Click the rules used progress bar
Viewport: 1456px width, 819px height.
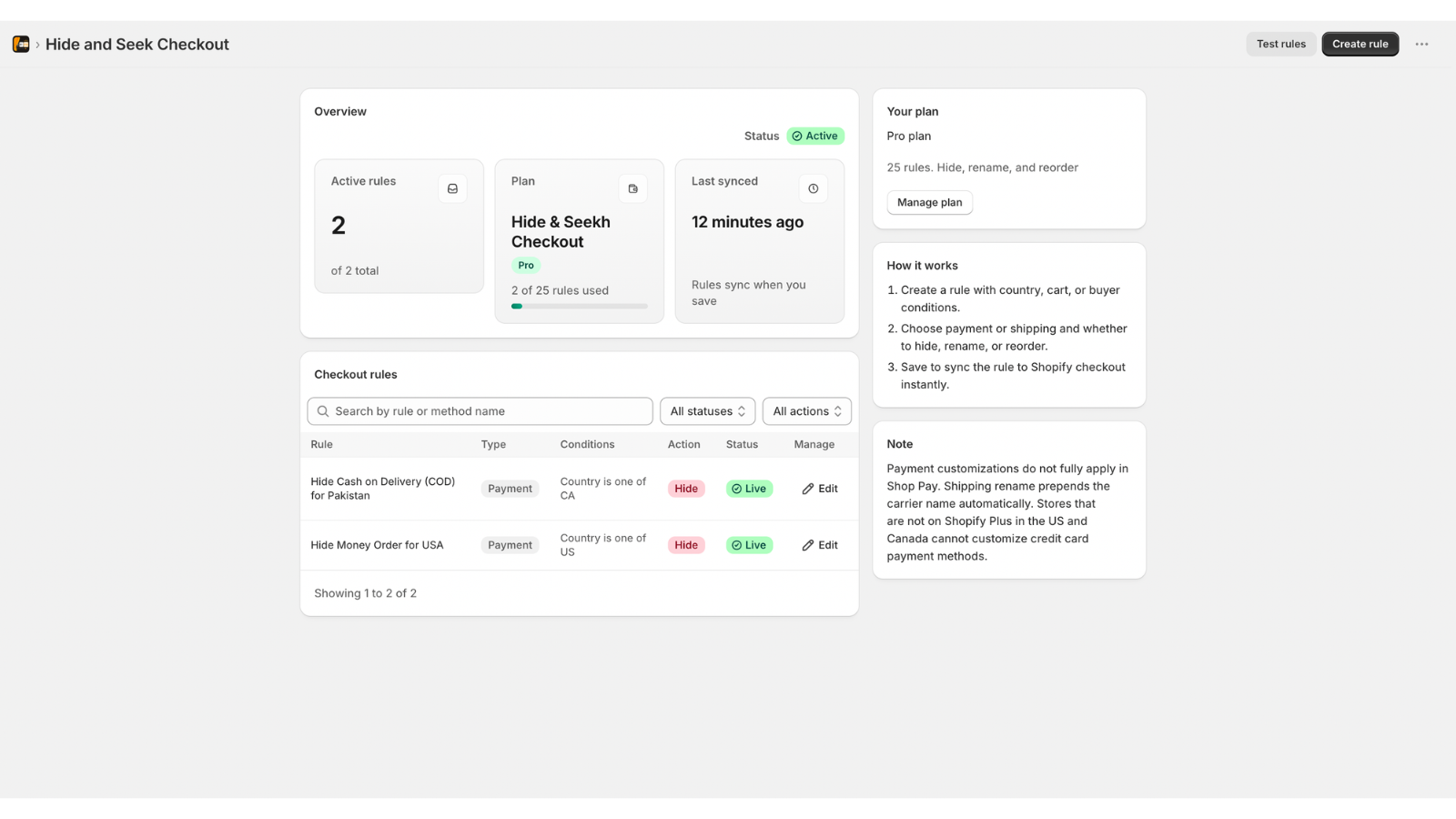click(580, 307)
